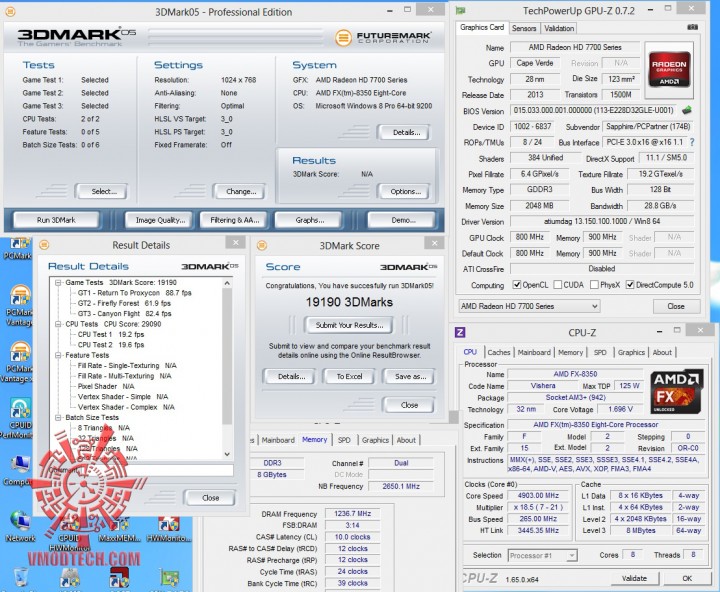The height and width of the screenshot is (592, 720).
Task: Open Network desktop icon
Action: coord(20,527)
